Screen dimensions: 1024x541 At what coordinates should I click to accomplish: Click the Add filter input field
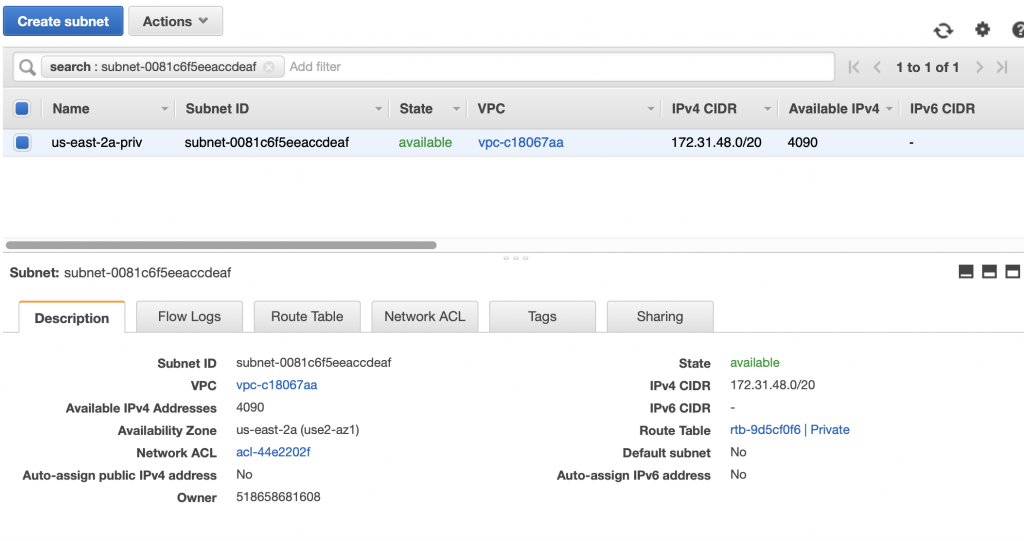pos(559,67)
